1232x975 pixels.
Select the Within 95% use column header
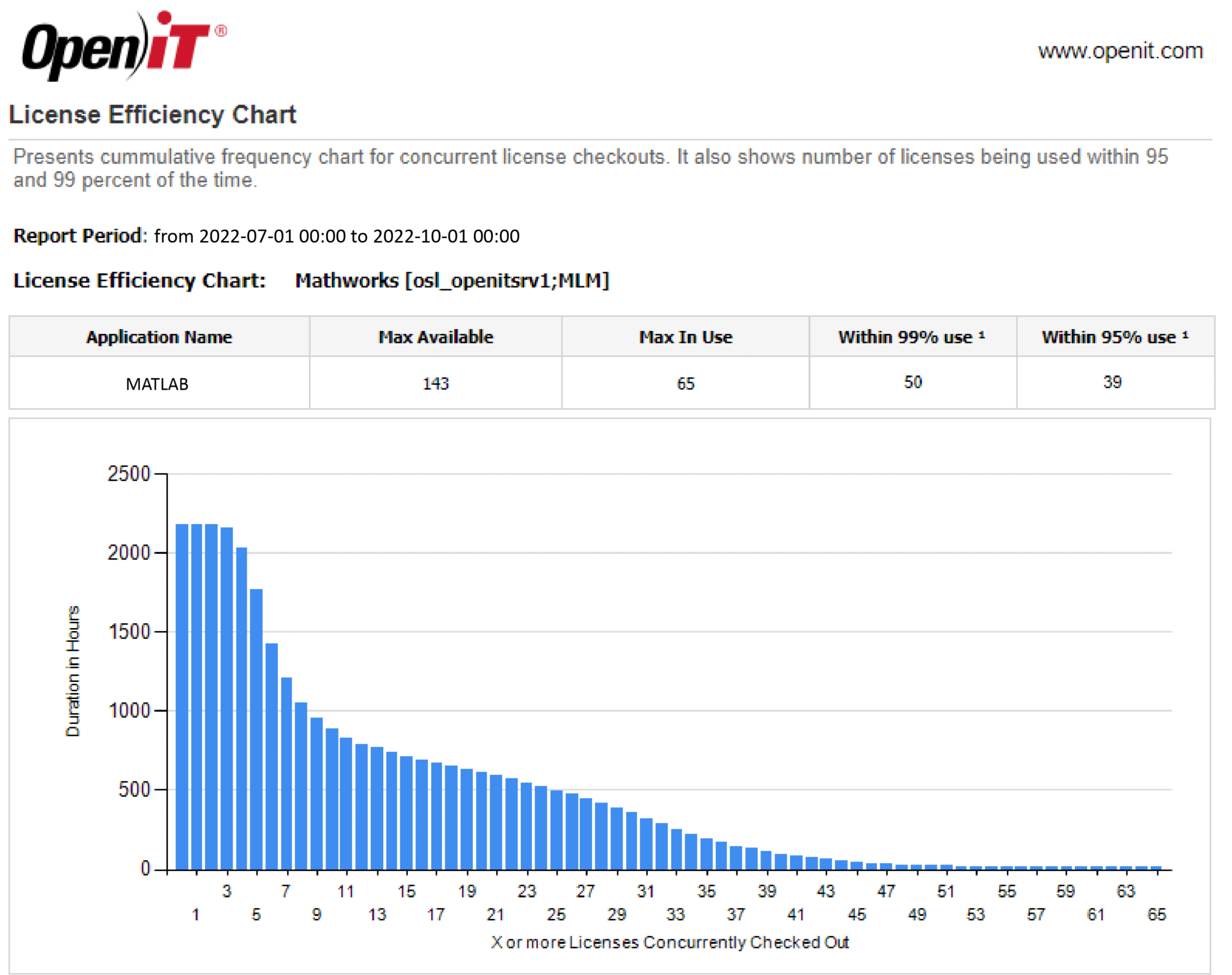click(x=1115, y=337)
